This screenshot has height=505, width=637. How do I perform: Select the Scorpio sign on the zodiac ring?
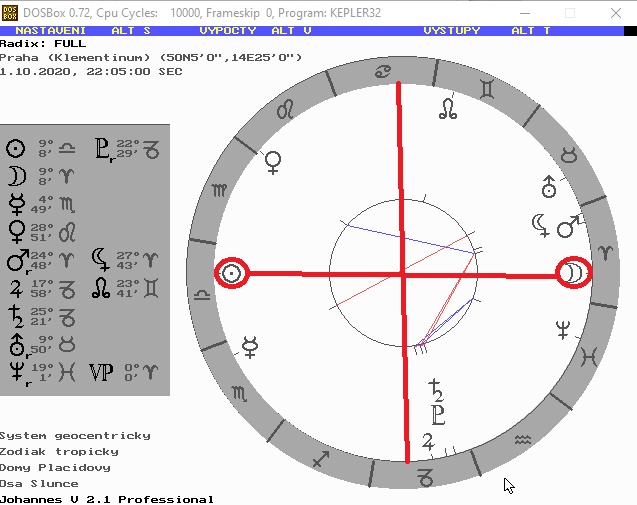[239, 393]
